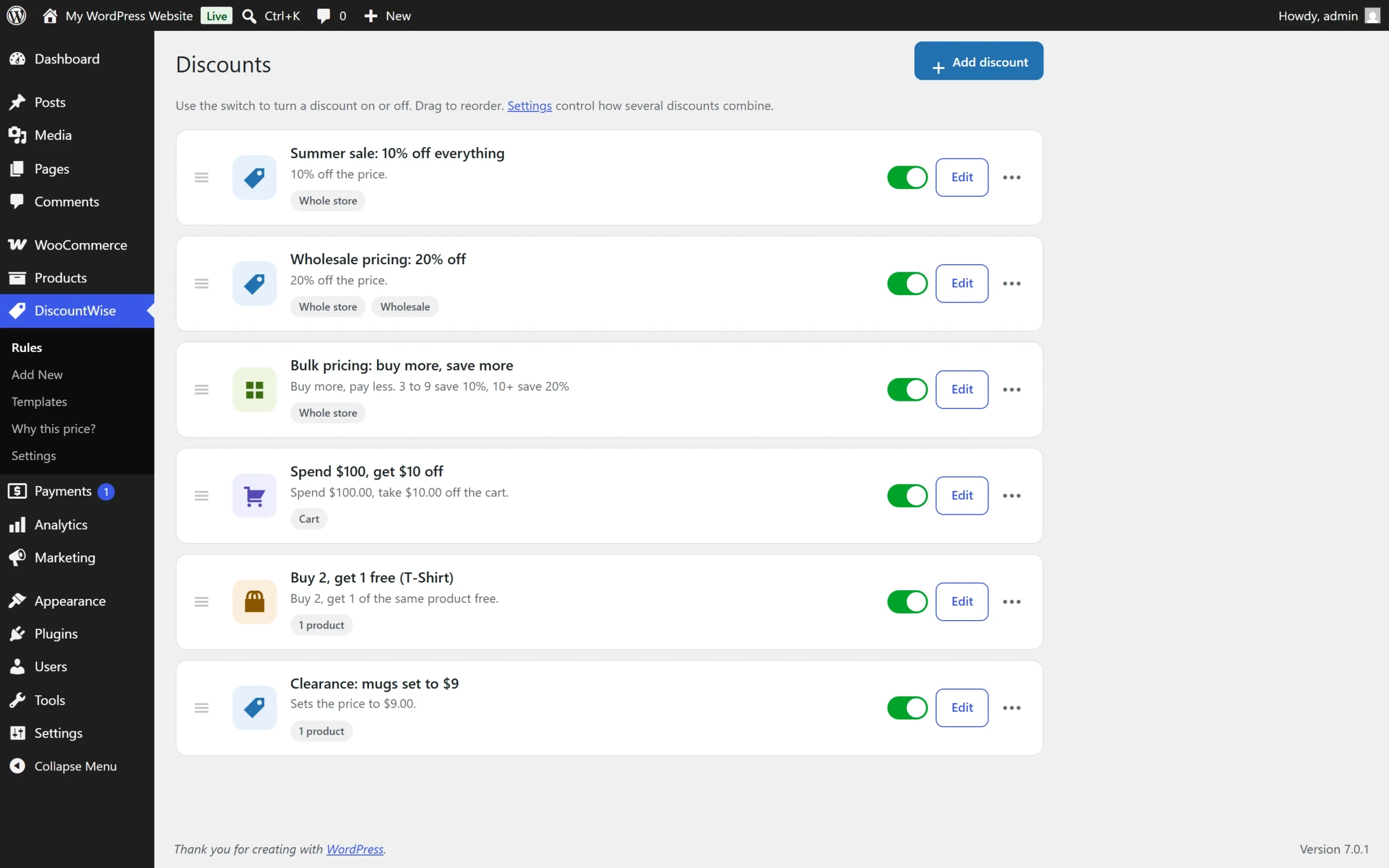Edit the Buy 2 get 1 free discount
Image resolution: width=1389 pixels, height=868 pixels.
pos(962,602)
